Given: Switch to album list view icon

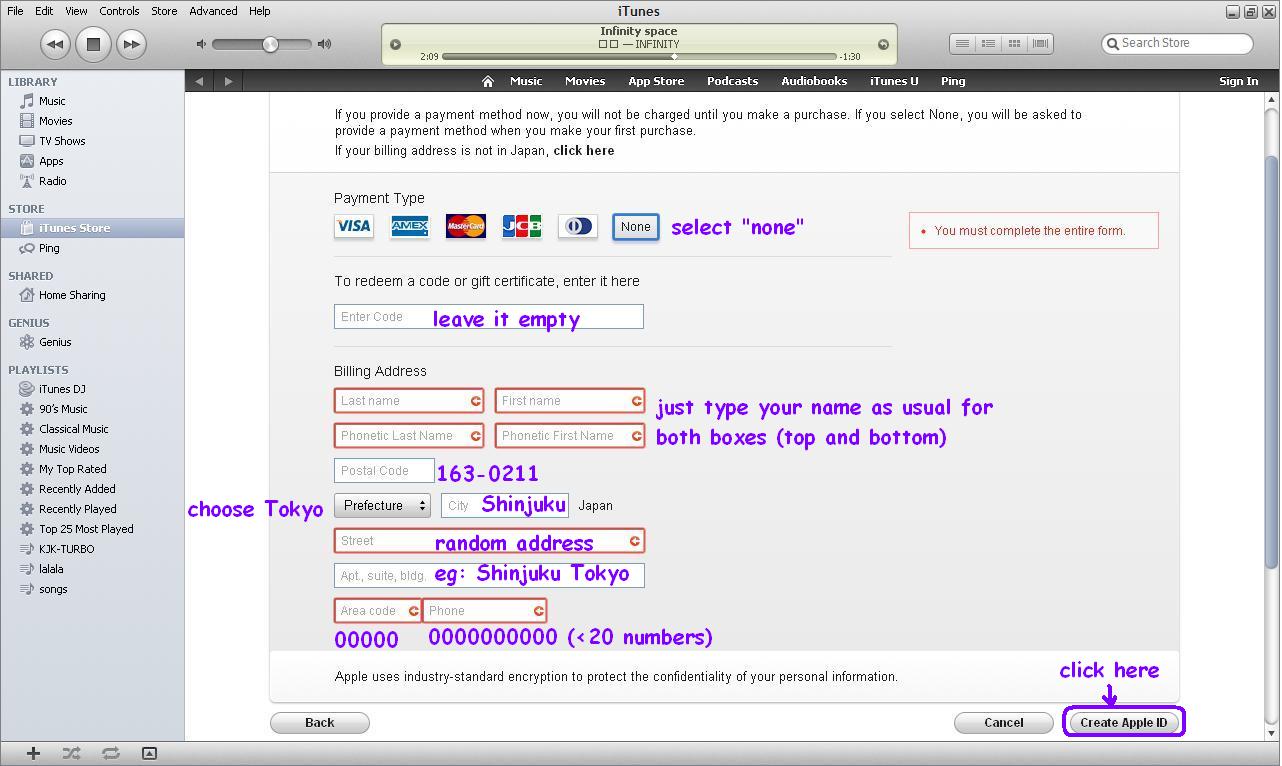Looking at the screenshot, I should pyautogui.click(x=988, y=43).
